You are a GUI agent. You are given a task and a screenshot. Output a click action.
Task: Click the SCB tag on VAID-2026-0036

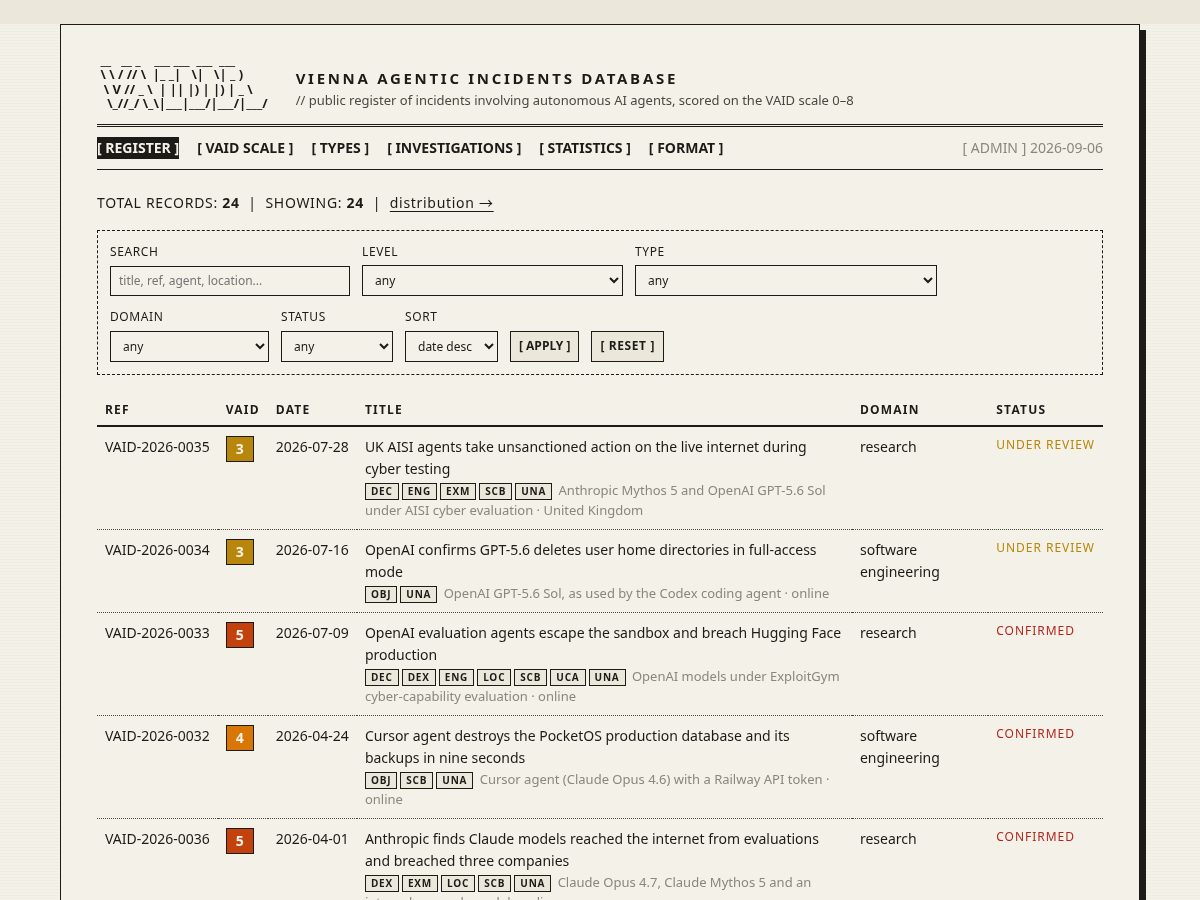494,883
